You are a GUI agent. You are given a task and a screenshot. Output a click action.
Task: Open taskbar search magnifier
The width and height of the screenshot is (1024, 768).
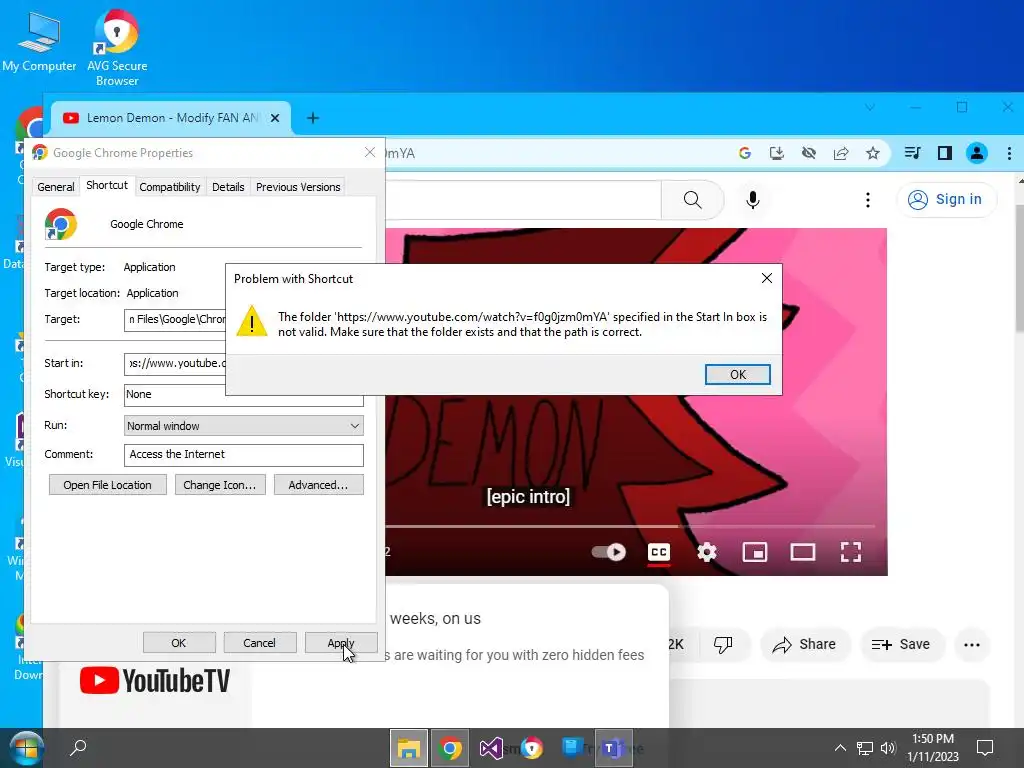point(78,747)
